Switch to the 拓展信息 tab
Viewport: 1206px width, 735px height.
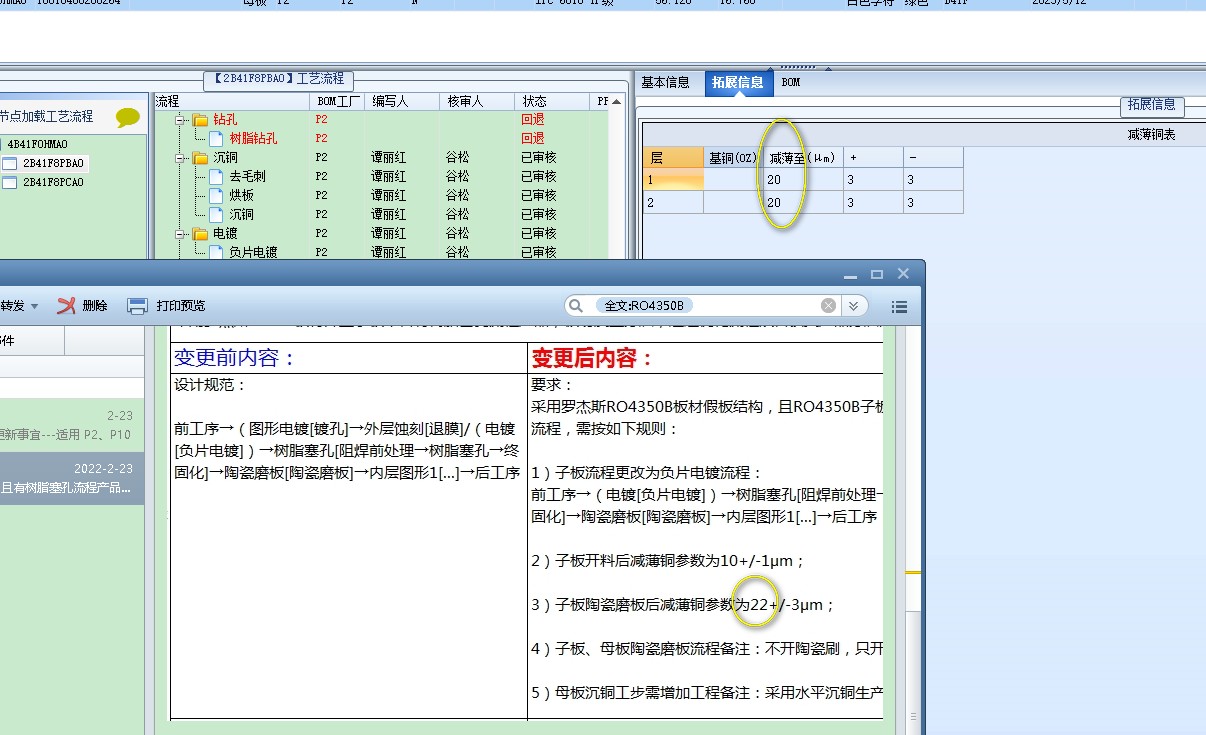(x=738, y=83)
